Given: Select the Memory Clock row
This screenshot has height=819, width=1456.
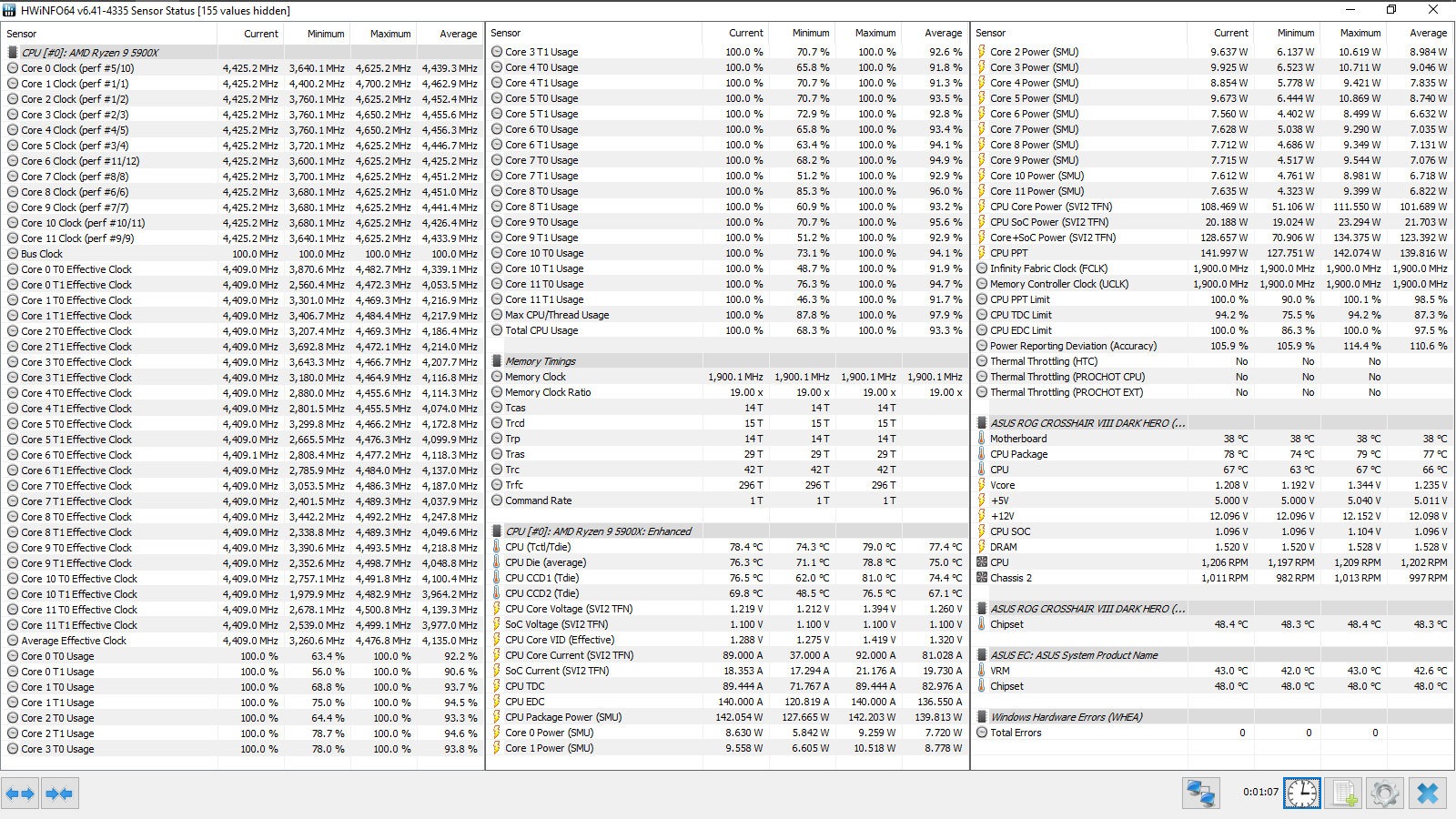Looking at the screenshot, I should [x=727, y=377].
